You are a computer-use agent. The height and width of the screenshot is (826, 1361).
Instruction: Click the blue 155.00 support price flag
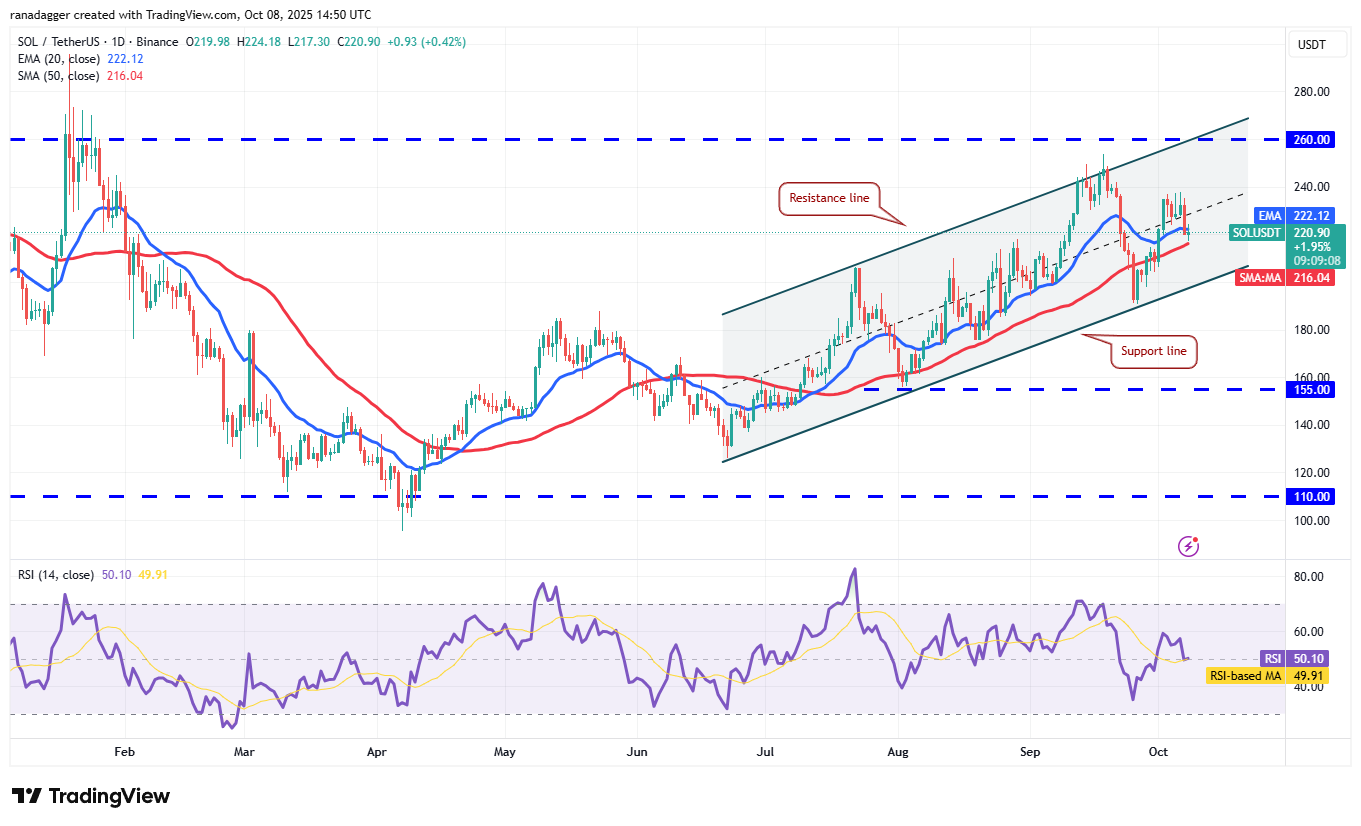1310,390
